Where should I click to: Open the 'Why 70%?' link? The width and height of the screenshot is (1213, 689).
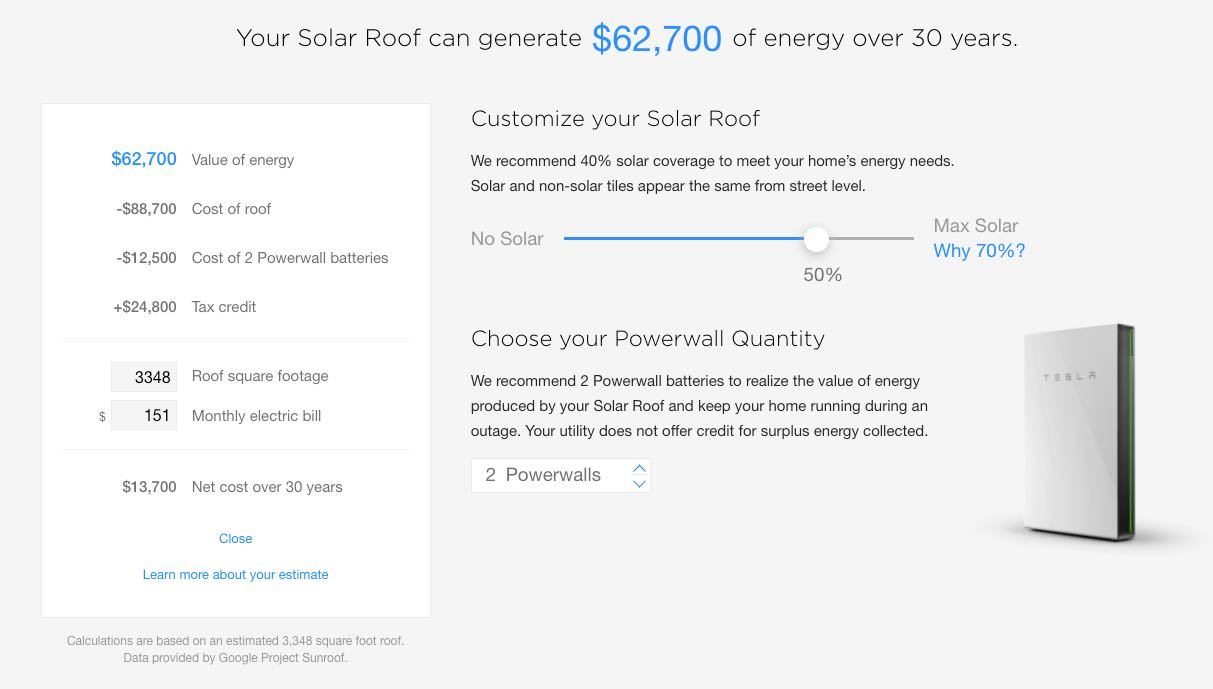(979, 251)
